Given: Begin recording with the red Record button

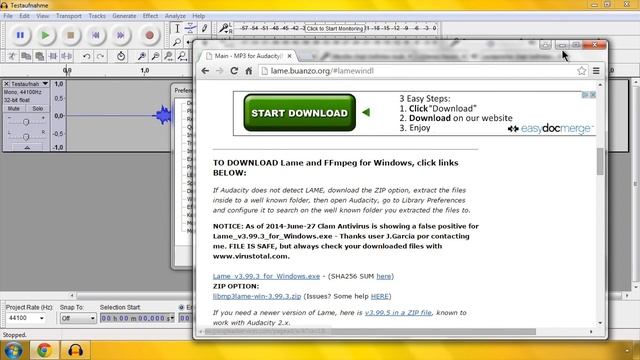Looking at the screenshot, I should click(149, 36).
